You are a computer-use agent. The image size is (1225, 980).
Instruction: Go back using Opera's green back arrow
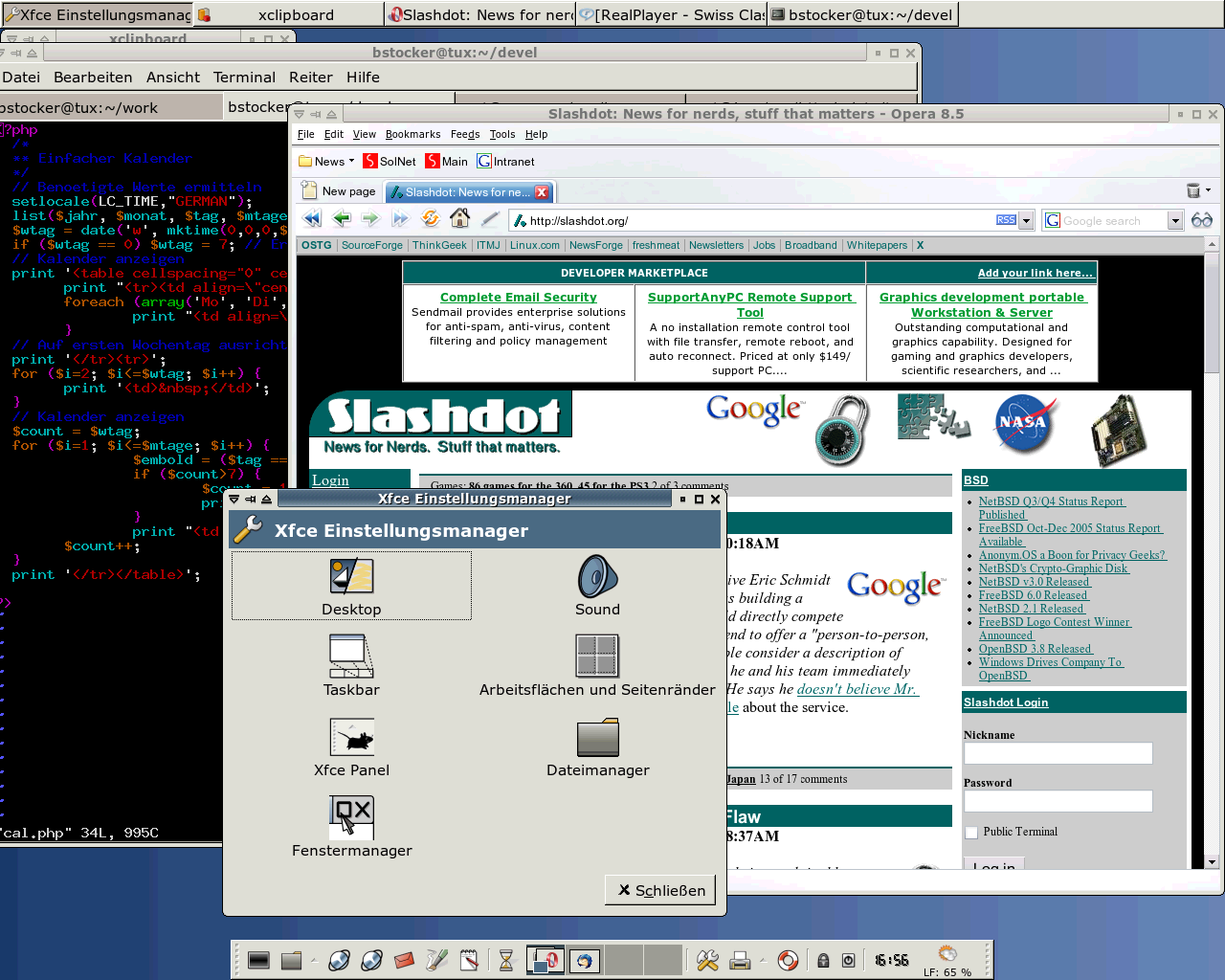click(x=342, y=219)
